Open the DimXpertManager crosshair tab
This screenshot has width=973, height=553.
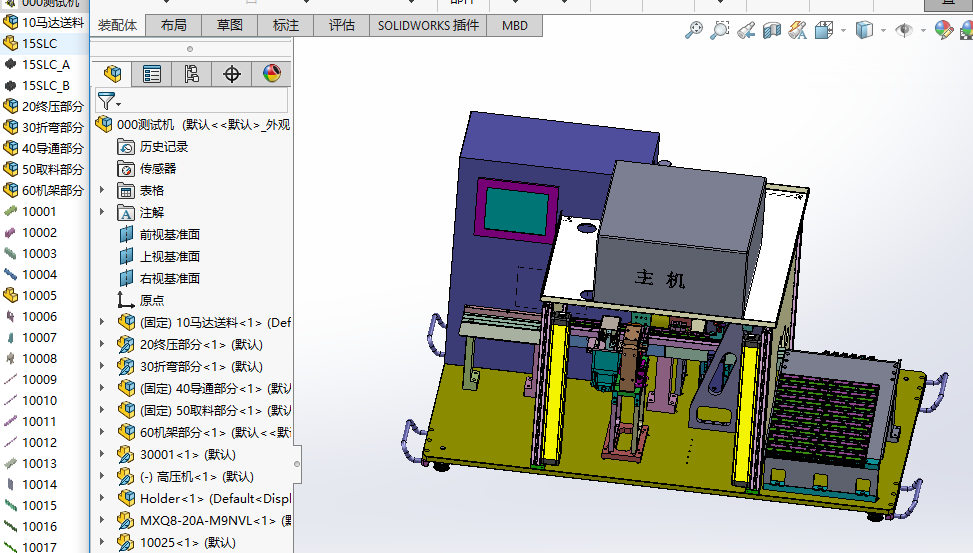[x=232, y=73]
